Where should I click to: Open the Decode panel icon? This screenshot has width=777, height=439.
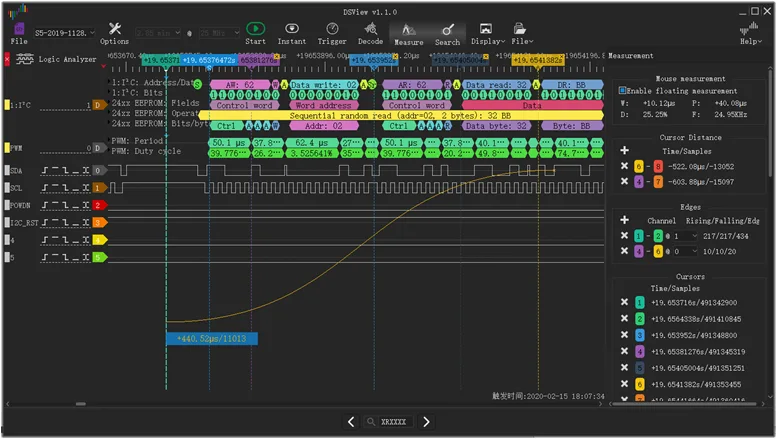tap(371, 28)
